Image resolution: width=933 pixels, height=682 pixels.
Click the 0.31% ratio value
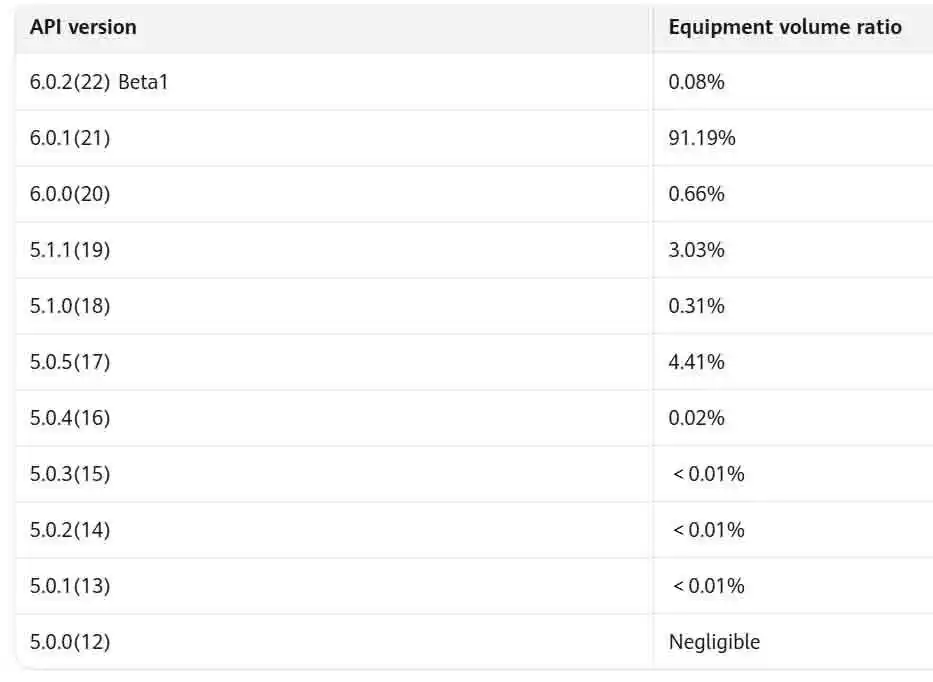[696, 306]
